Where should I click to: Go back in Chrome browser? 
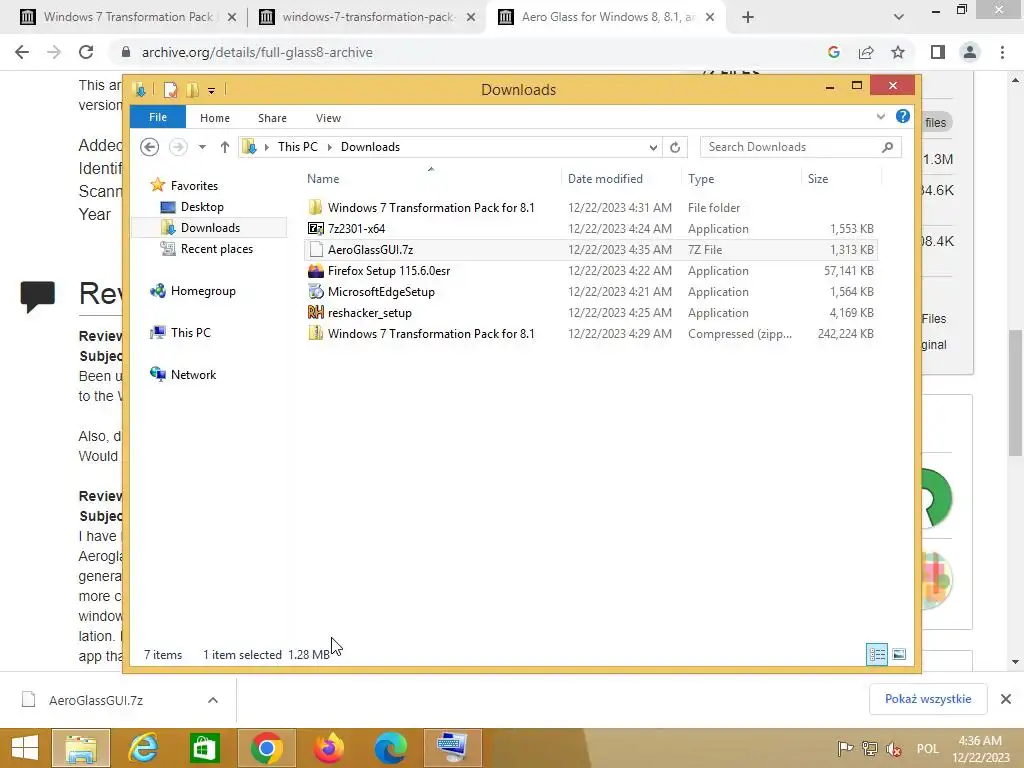[x=22, y=52]
